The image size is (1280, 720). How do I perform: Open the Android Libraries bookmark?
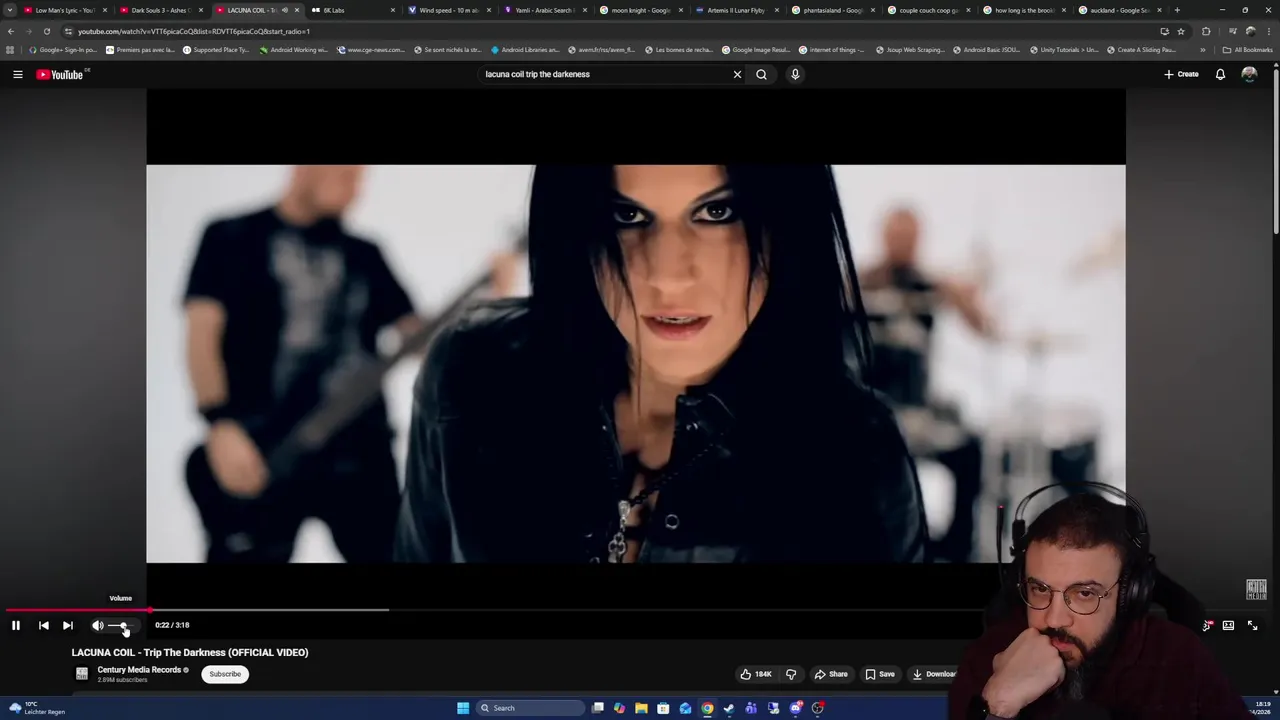pyautogui.click(x=525, y=49)
